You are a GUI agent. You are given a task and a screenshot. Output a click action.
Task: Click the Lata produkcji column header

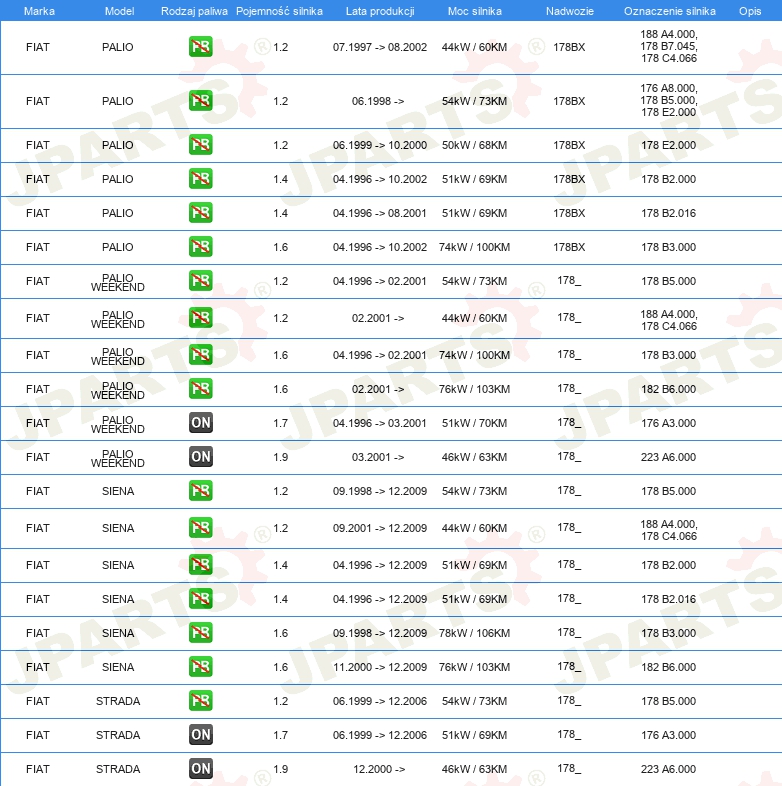pyautogui.click(x=379, y=10)
